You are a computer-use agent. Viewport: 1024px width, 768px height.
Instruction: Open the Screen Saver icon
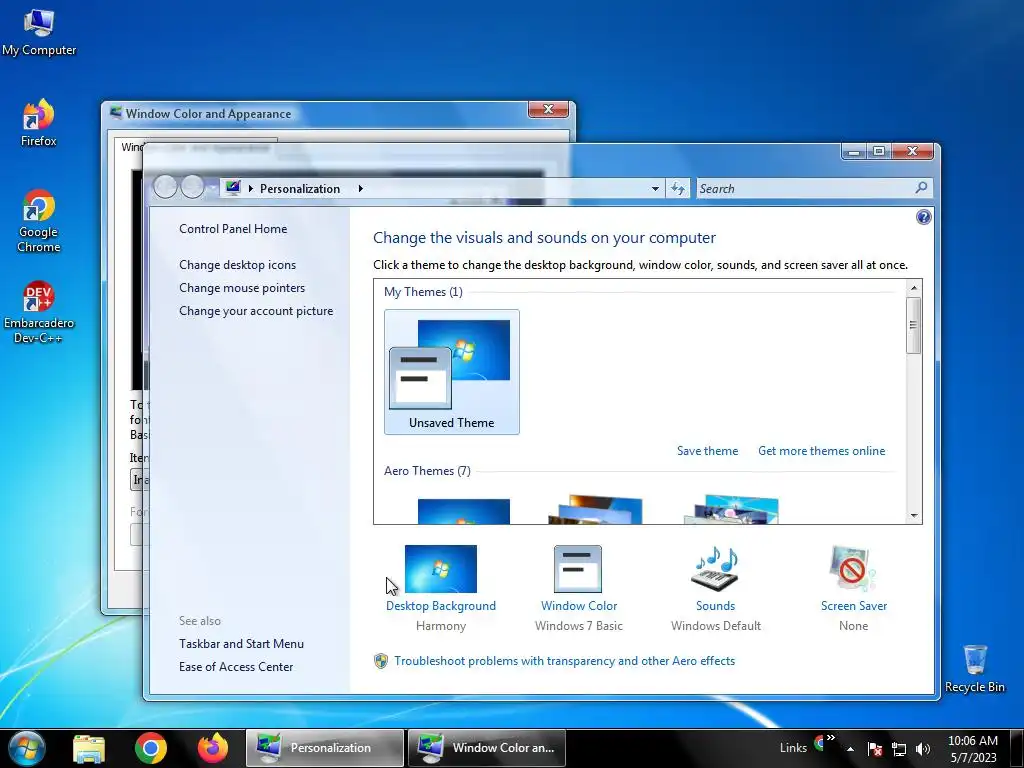click(852, 568)
